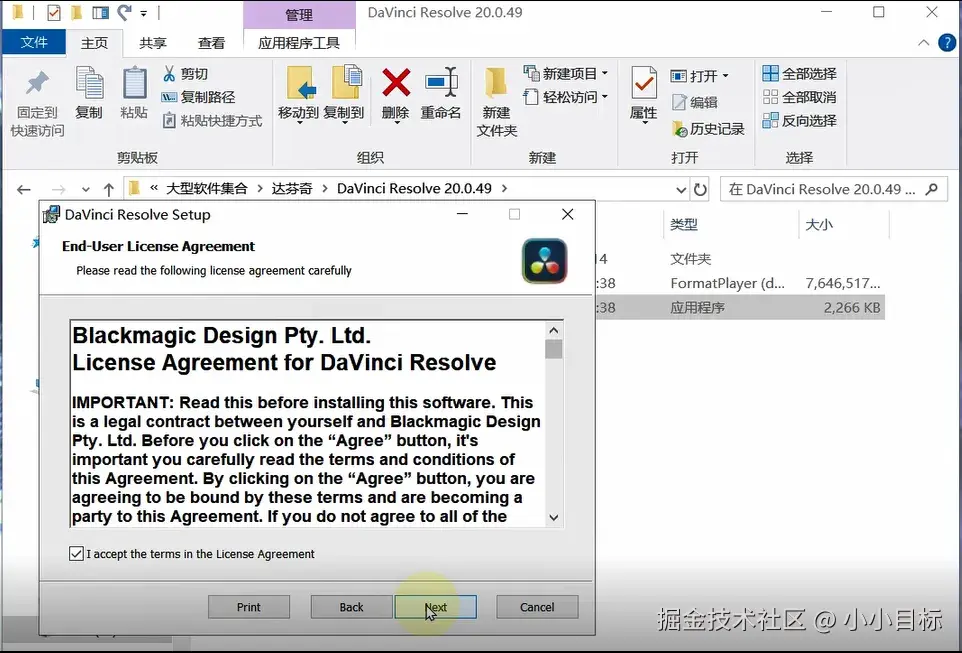Viewport: 962px width, 653px height.
Task: Click the DaVinci Resolve logo in installer
Action: (x=544, y=261)
